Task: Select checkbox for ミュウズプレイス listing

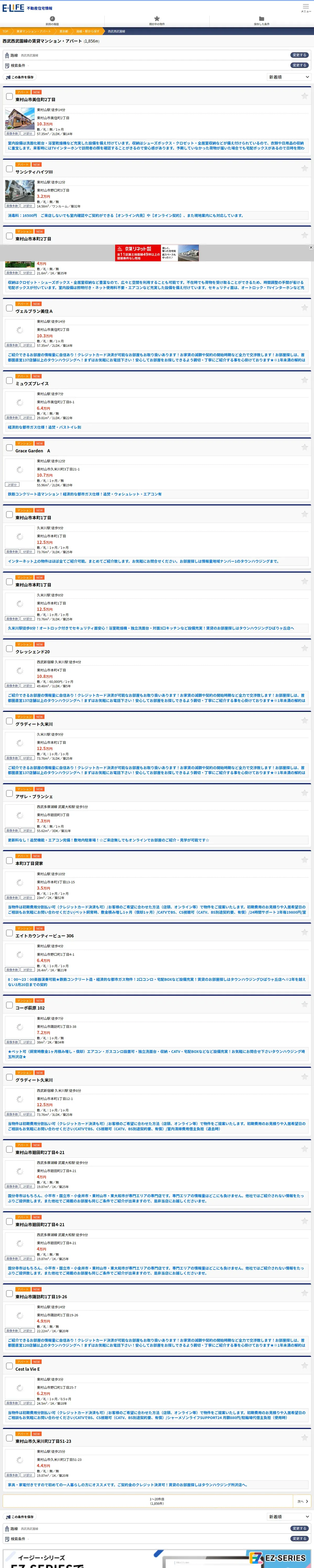Action: pos(9,381)
